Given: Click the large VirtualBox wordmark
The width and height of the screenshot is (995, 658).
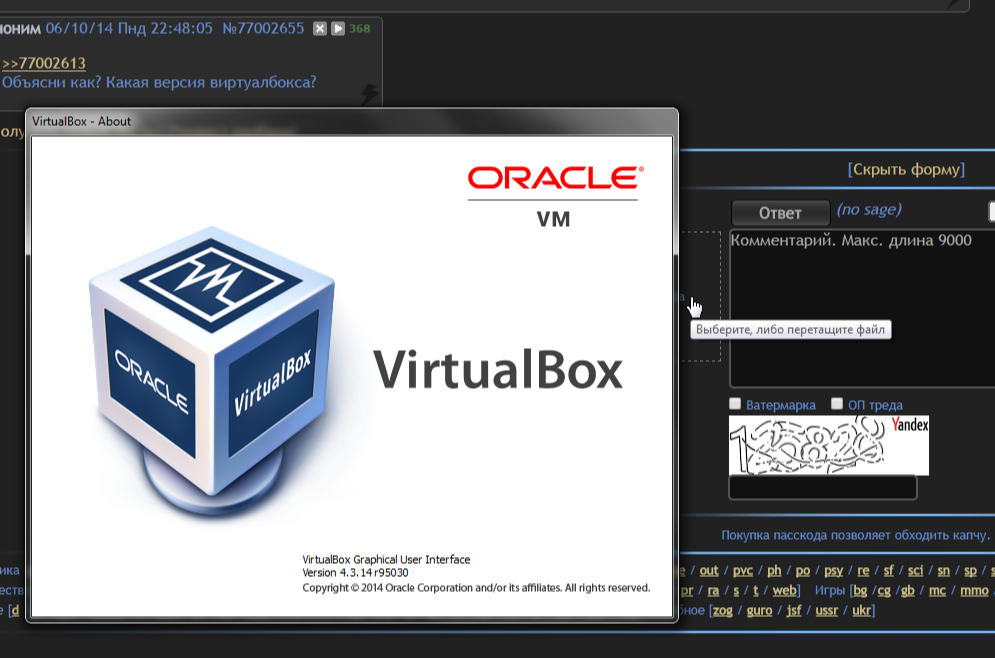Looking at the screenshot, I should click(498, 370).
